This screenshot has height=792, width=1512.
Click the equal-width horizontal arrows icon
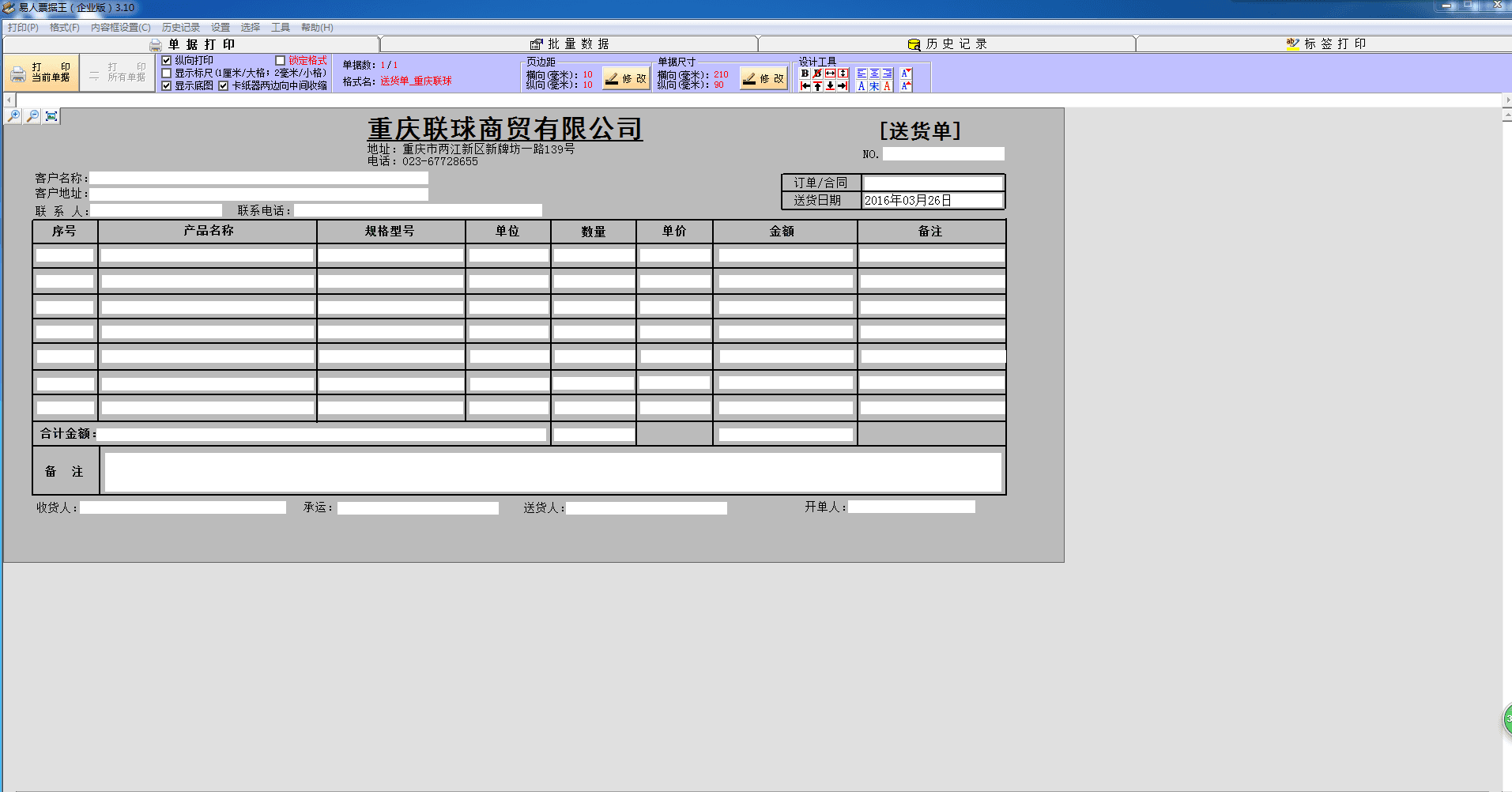[x=830, y=74]
